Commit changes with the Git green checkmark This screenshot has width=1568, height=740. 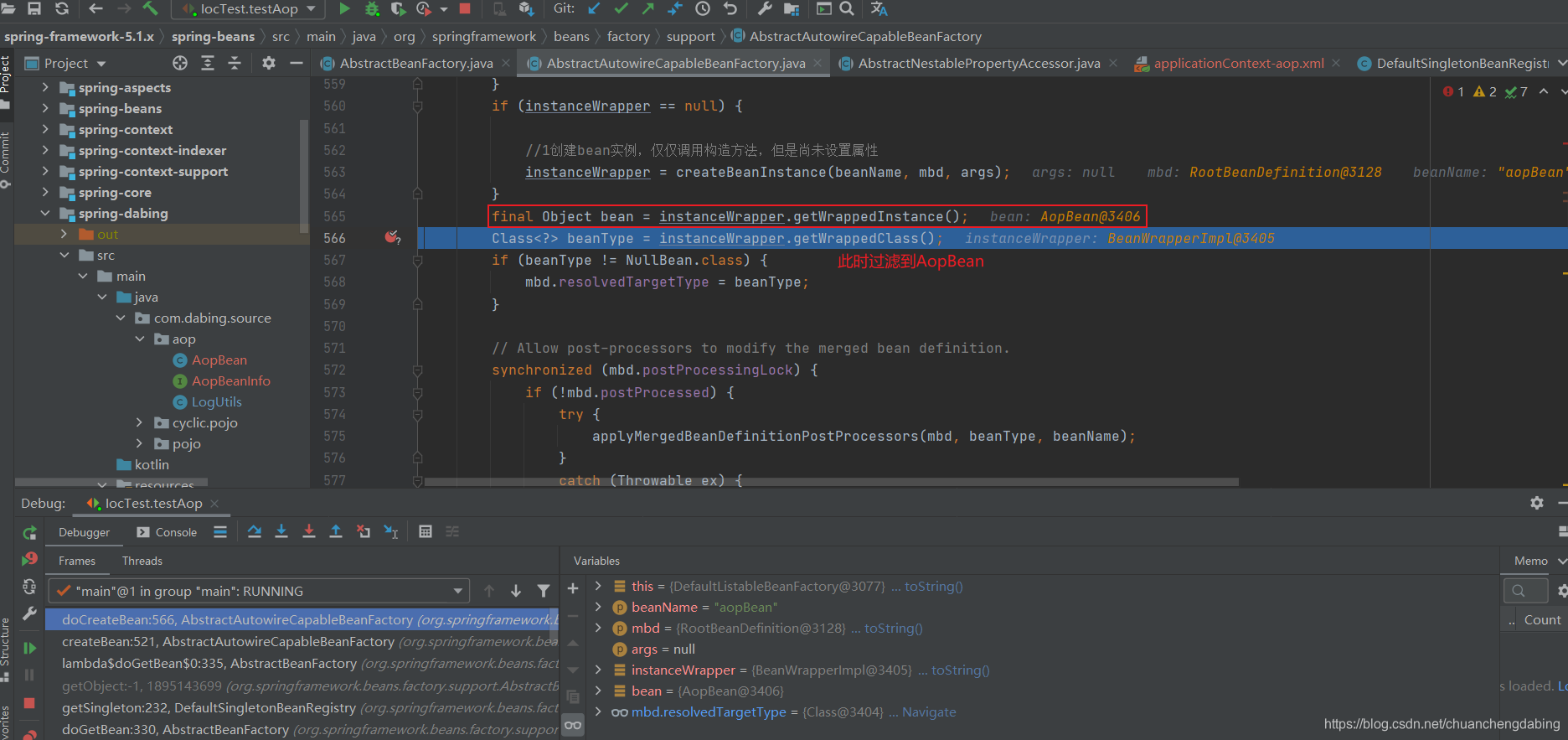pos(621,8)
